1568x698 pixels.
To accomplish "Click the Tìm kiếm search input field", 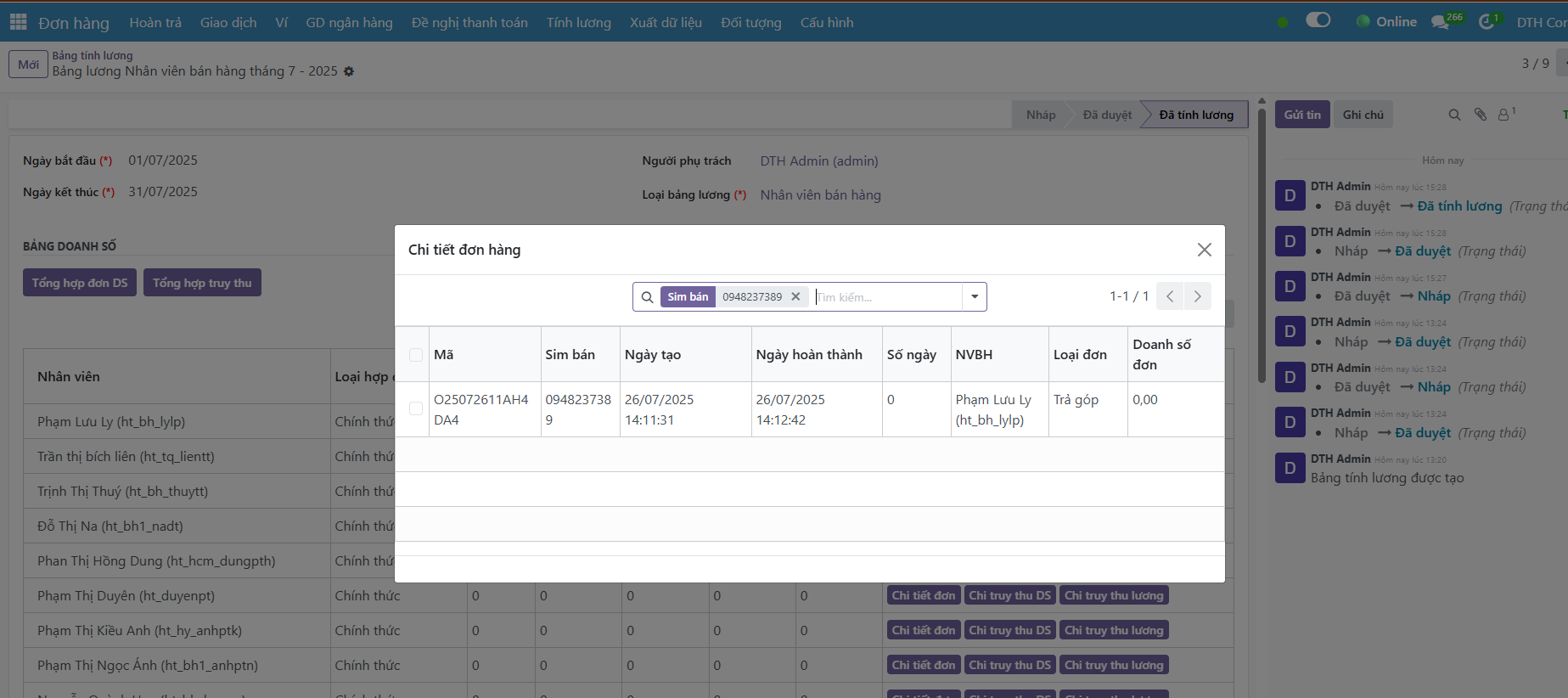I will coord(887,297).
